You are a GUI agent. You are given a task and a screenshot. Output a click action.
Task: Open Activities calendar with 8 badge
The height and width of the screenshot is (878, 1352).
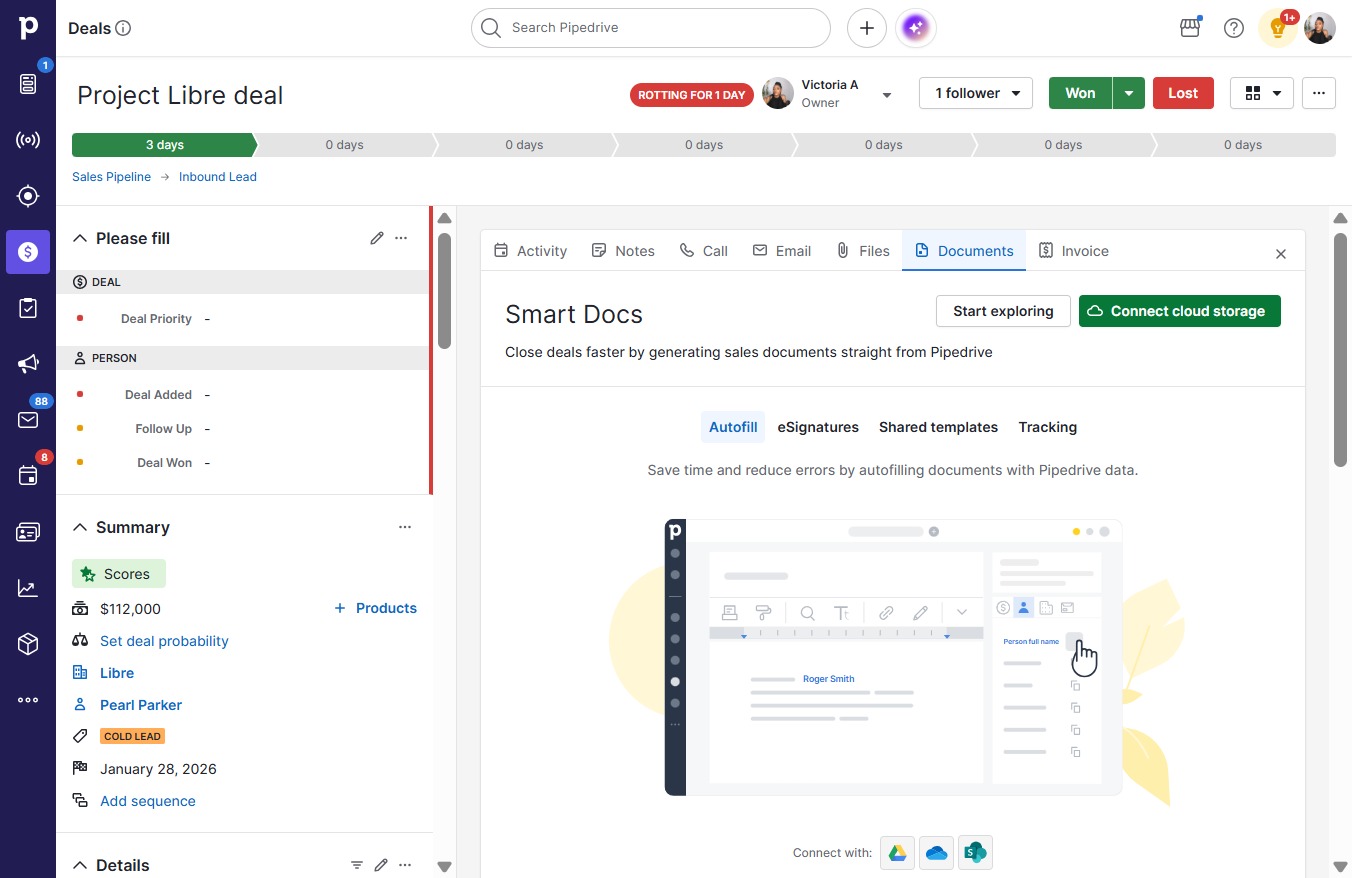pyautogui.click(x=28, y=476)
